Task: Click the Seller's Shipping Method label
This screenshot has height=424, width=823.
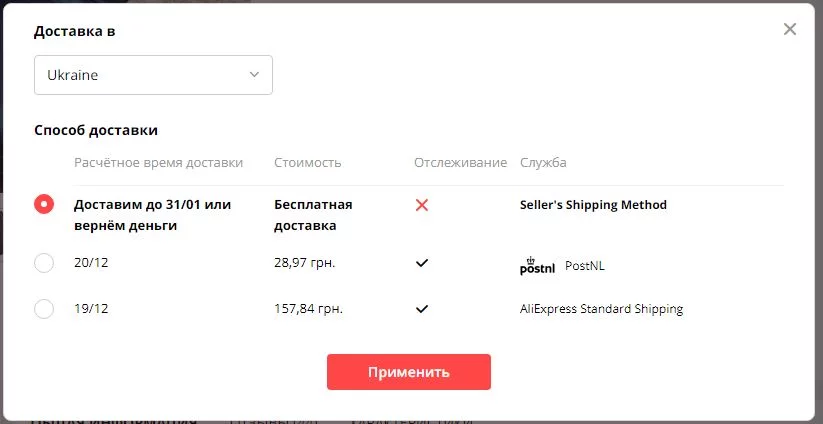Action: coord(593,205)
